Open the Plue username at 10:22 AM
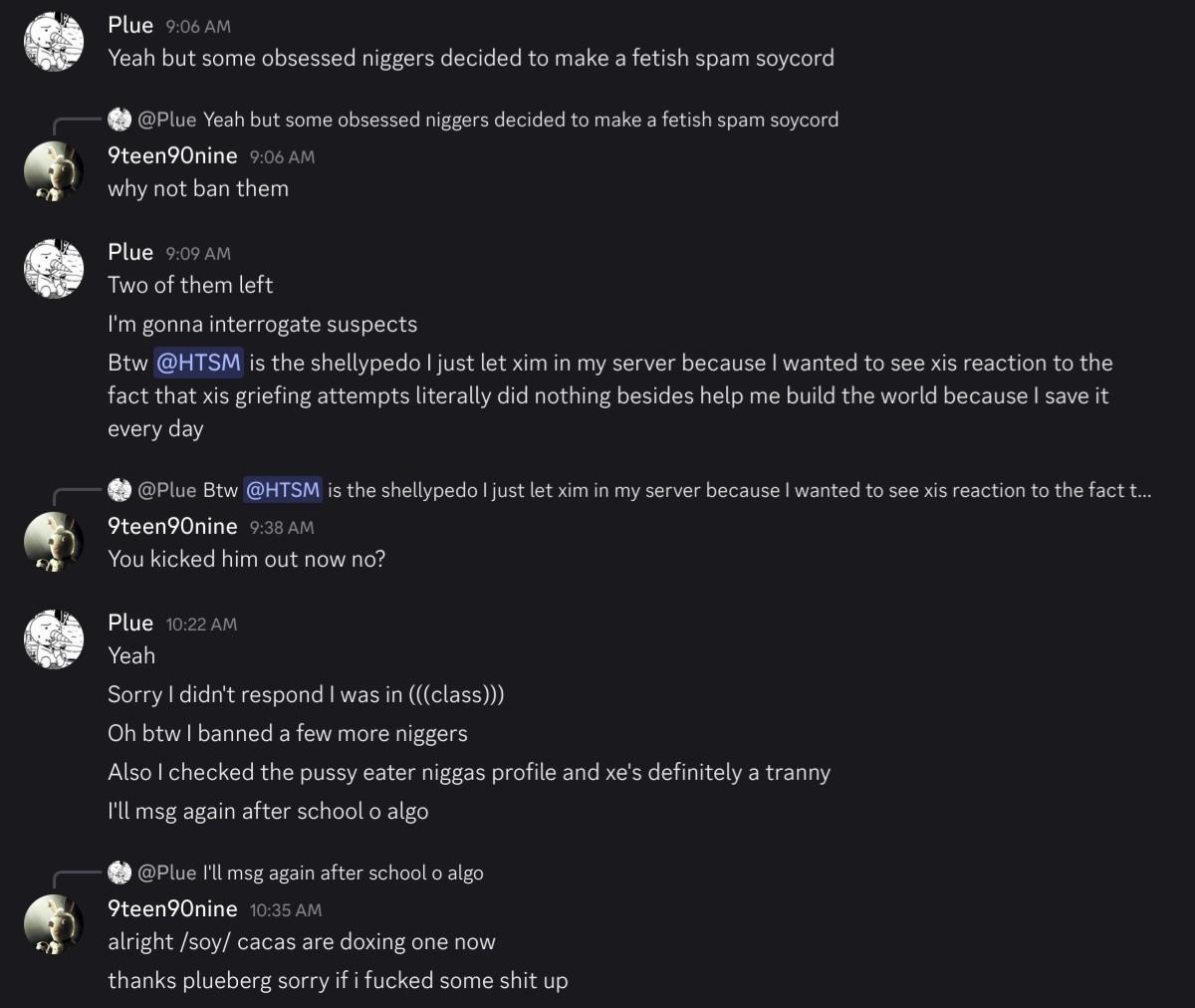The height and width of the screenshot is (1008, 1195). tap(130, 623)
